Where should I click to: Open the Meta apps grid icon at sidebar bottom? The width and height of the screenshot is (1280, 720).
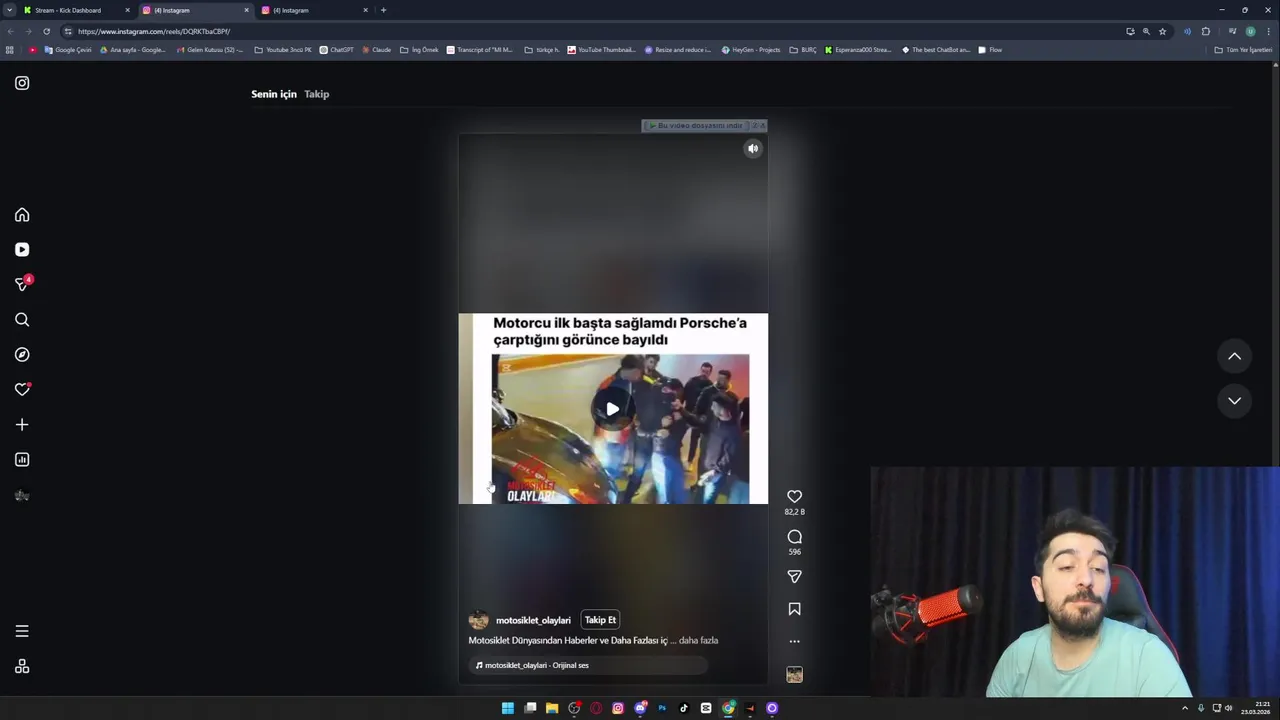tap(22, 667)
